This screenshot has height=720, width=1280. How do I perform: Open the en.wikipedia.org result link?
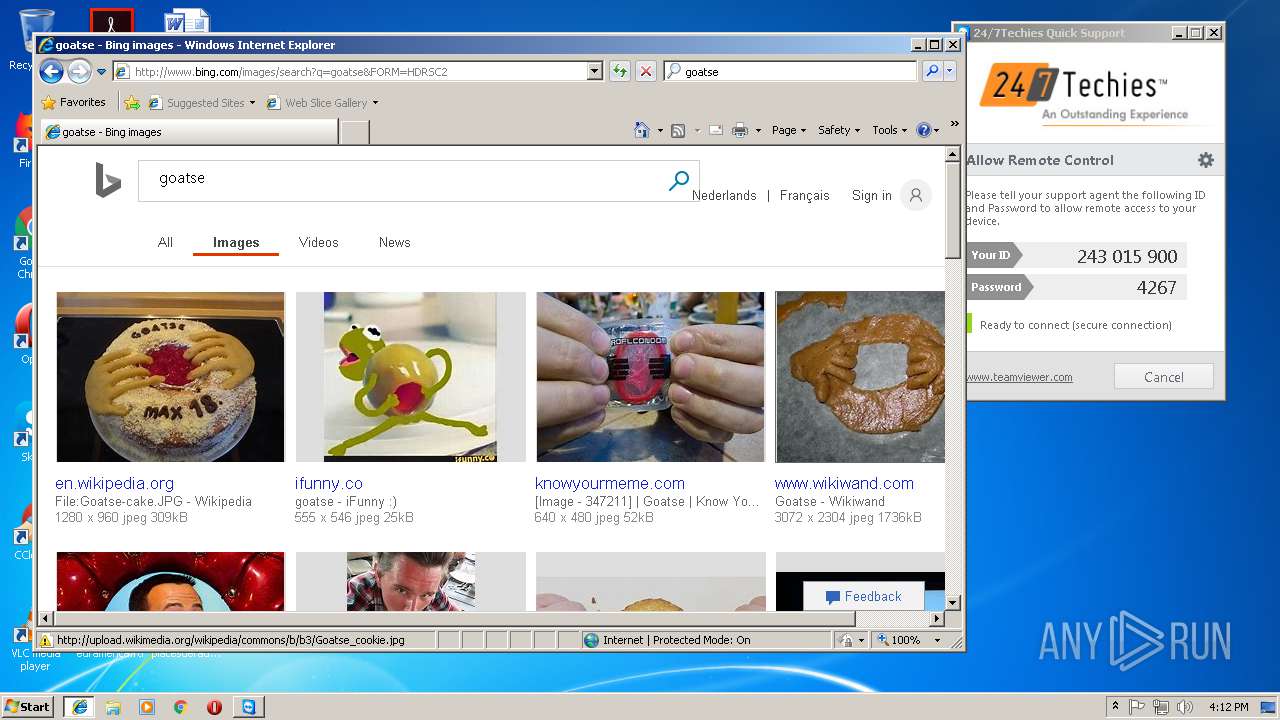tap(114, 483)
